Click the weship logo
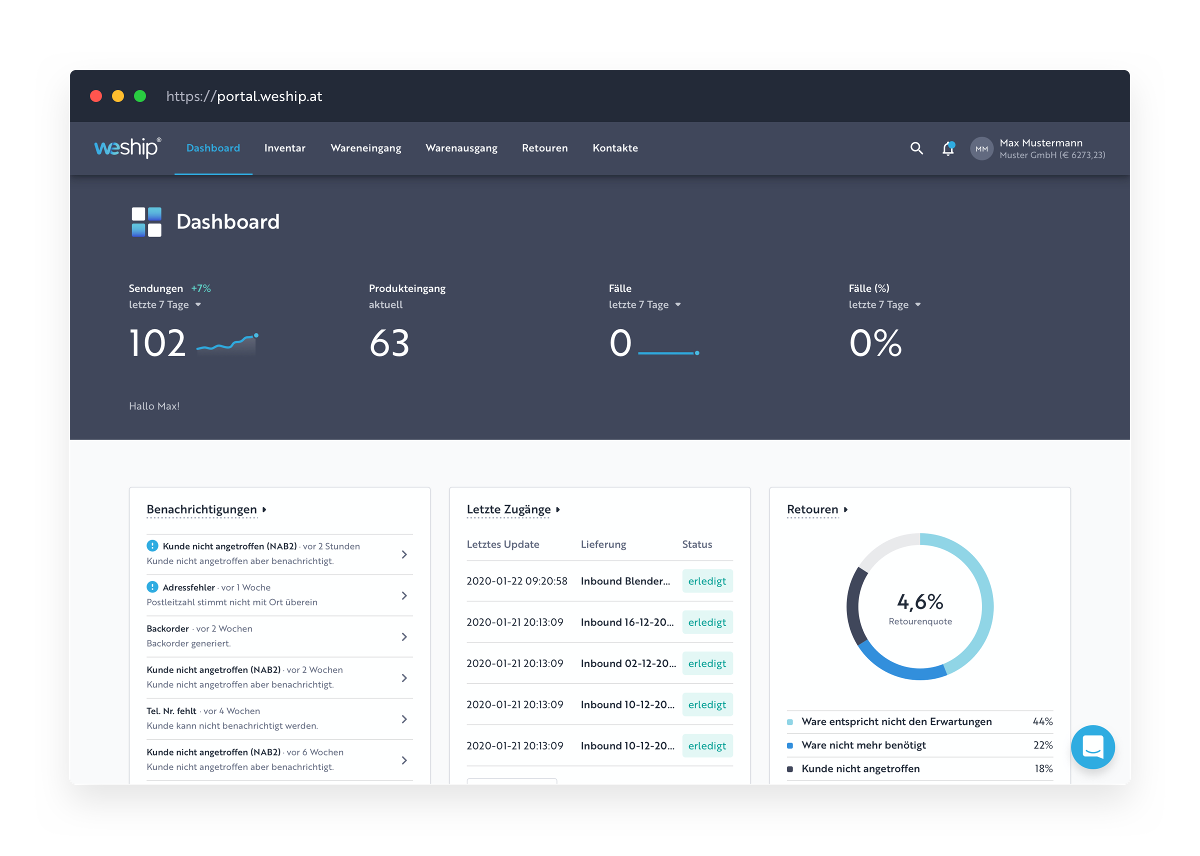The image size is (1200, 856). (127, 148)
